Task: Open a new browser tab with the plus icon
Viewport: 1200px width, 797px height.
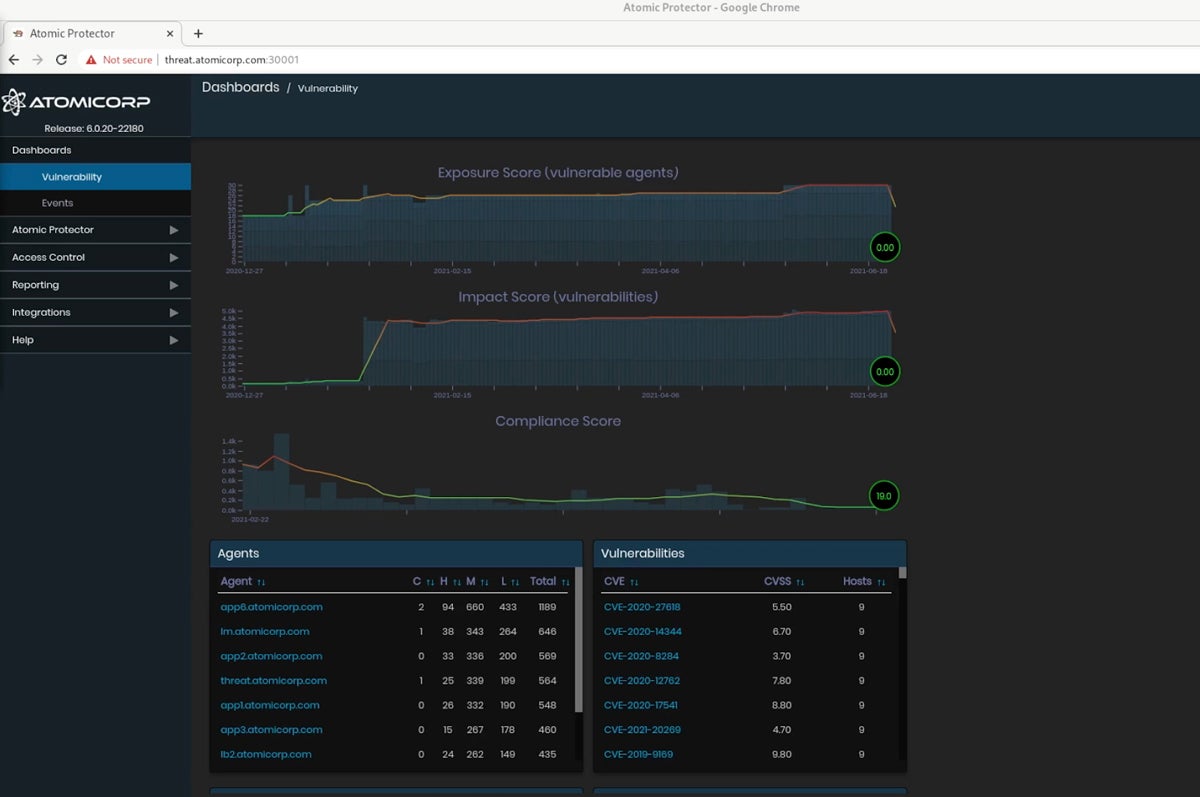Action: click(x=198, y=33)
